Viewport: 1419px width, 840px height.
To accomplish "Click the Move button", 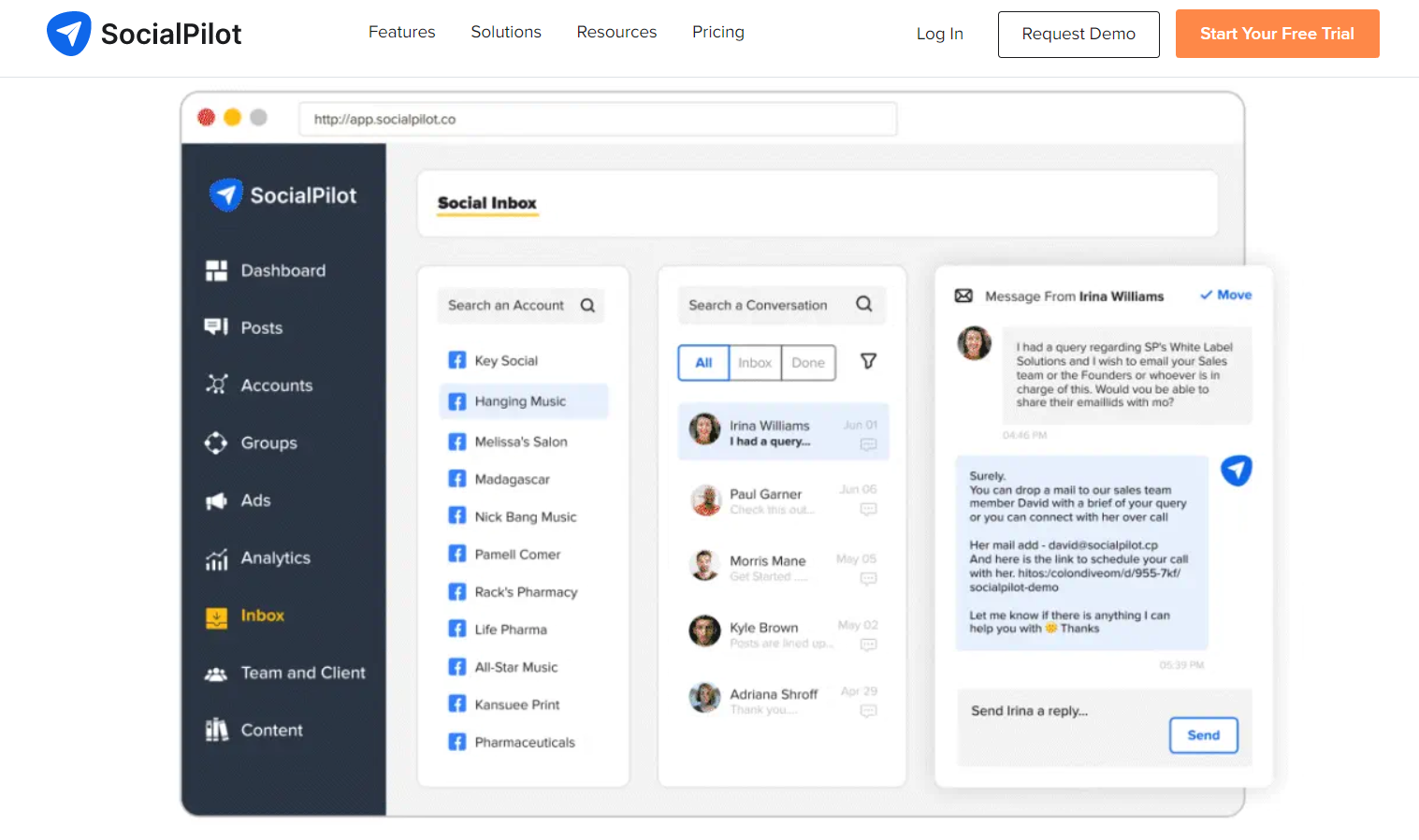I will pos(1225,295).
